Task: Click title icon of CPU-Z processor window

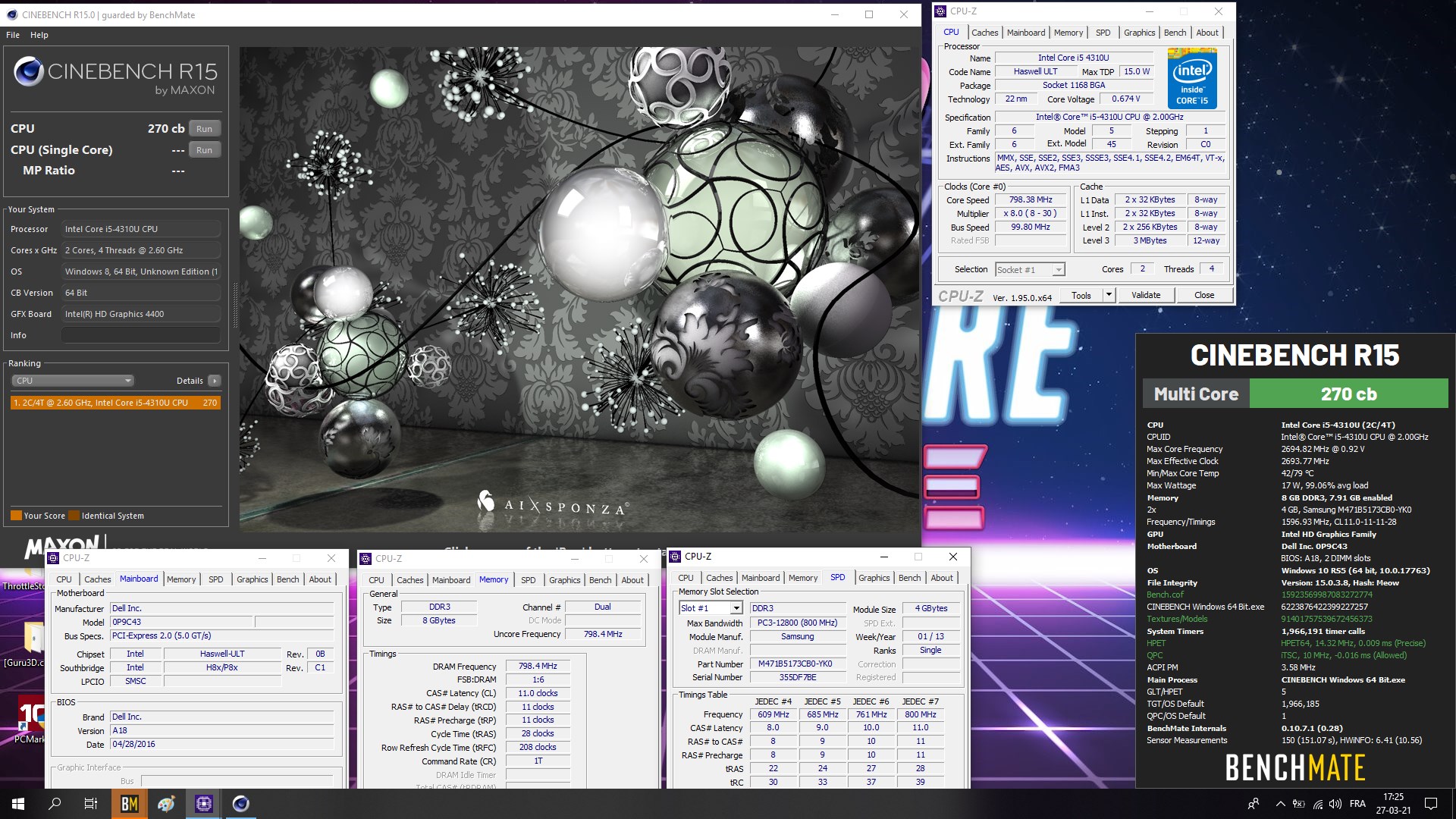Action: [940, 11]
